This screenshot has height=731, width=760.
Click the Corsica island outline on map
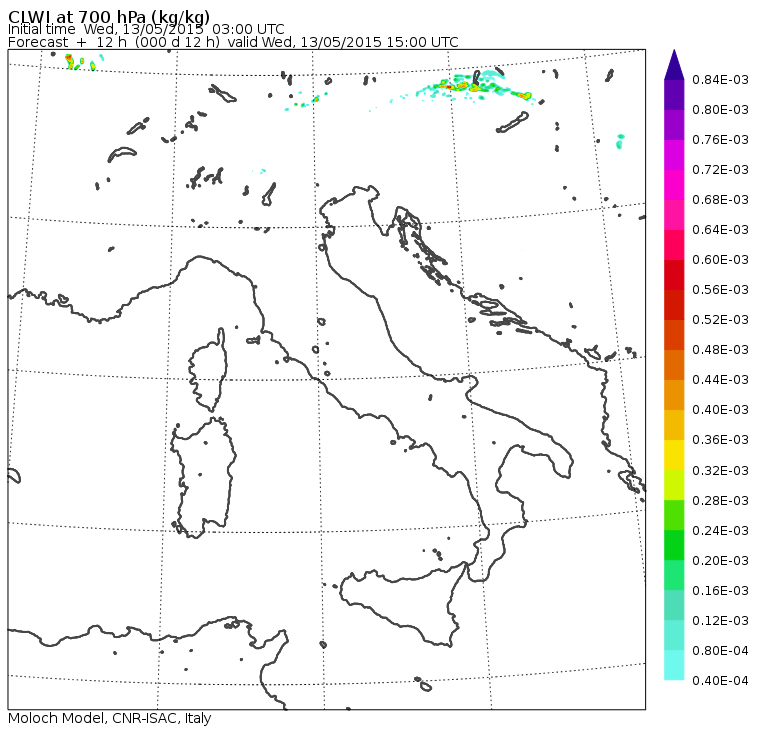point(208,369)
